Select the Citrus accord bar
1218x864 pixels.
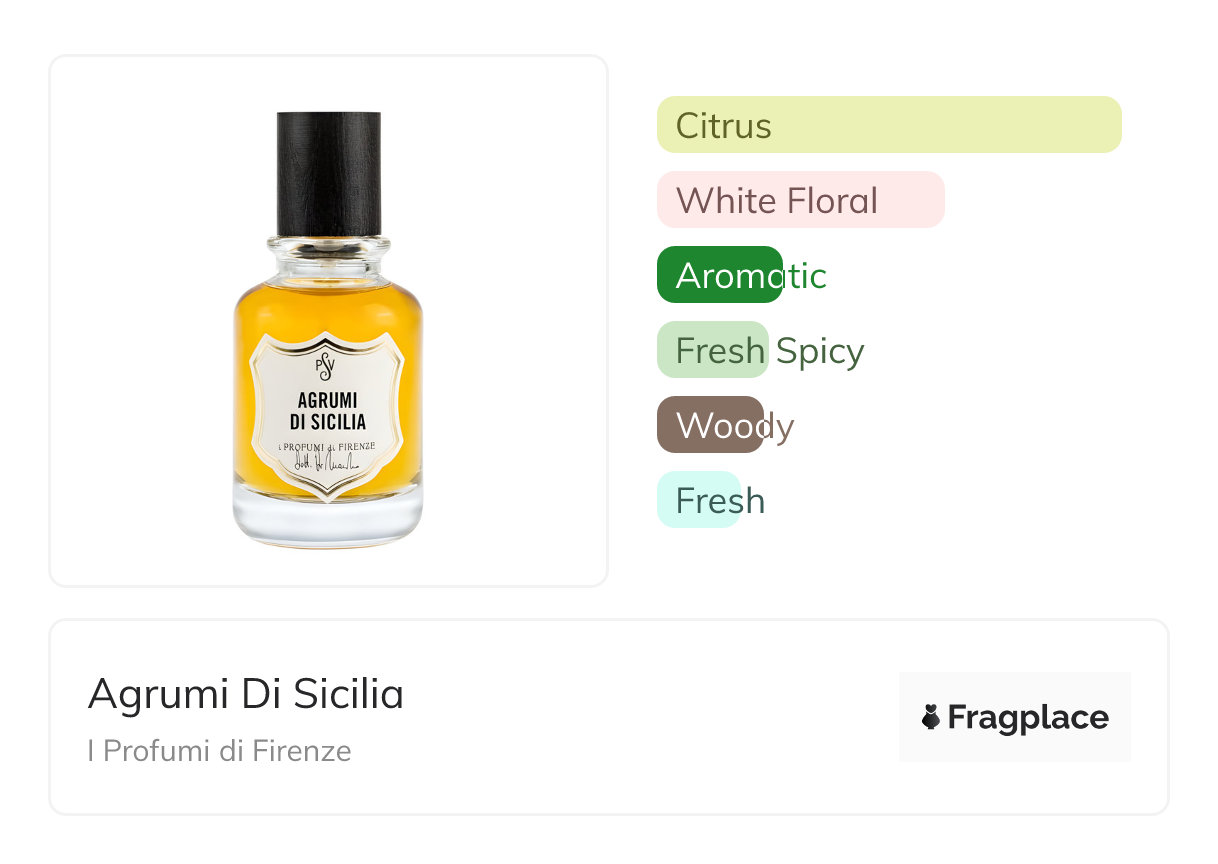tap(888, 125)
